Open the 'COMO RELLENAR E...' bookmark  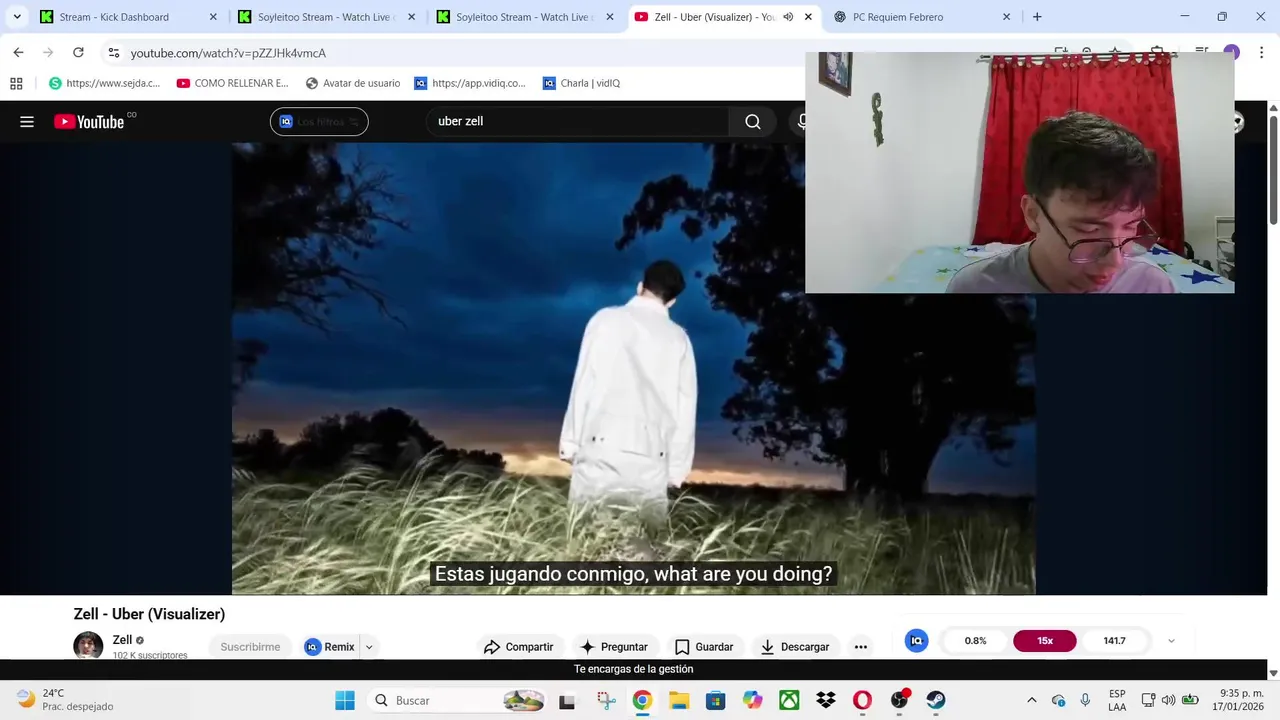pyautogui.click(x=232, y=83)
